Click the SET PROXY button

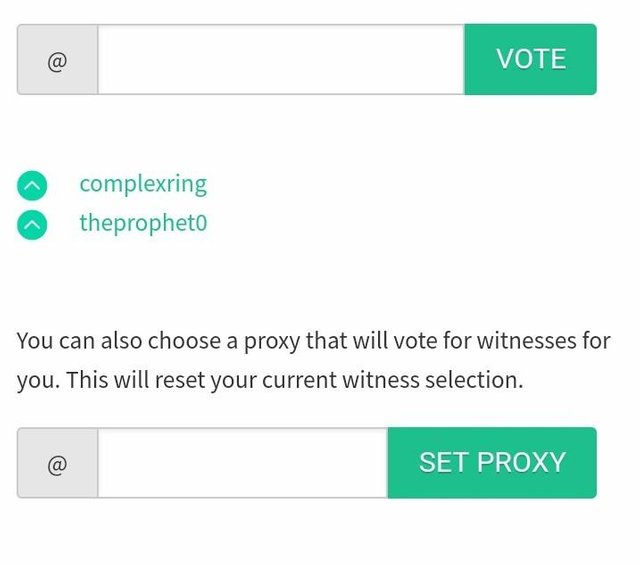coord(492,463)
